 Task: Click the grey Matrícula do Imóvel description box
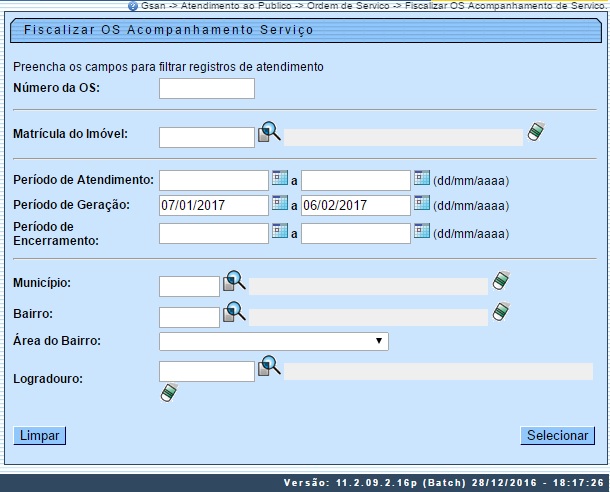pos(403,138)
